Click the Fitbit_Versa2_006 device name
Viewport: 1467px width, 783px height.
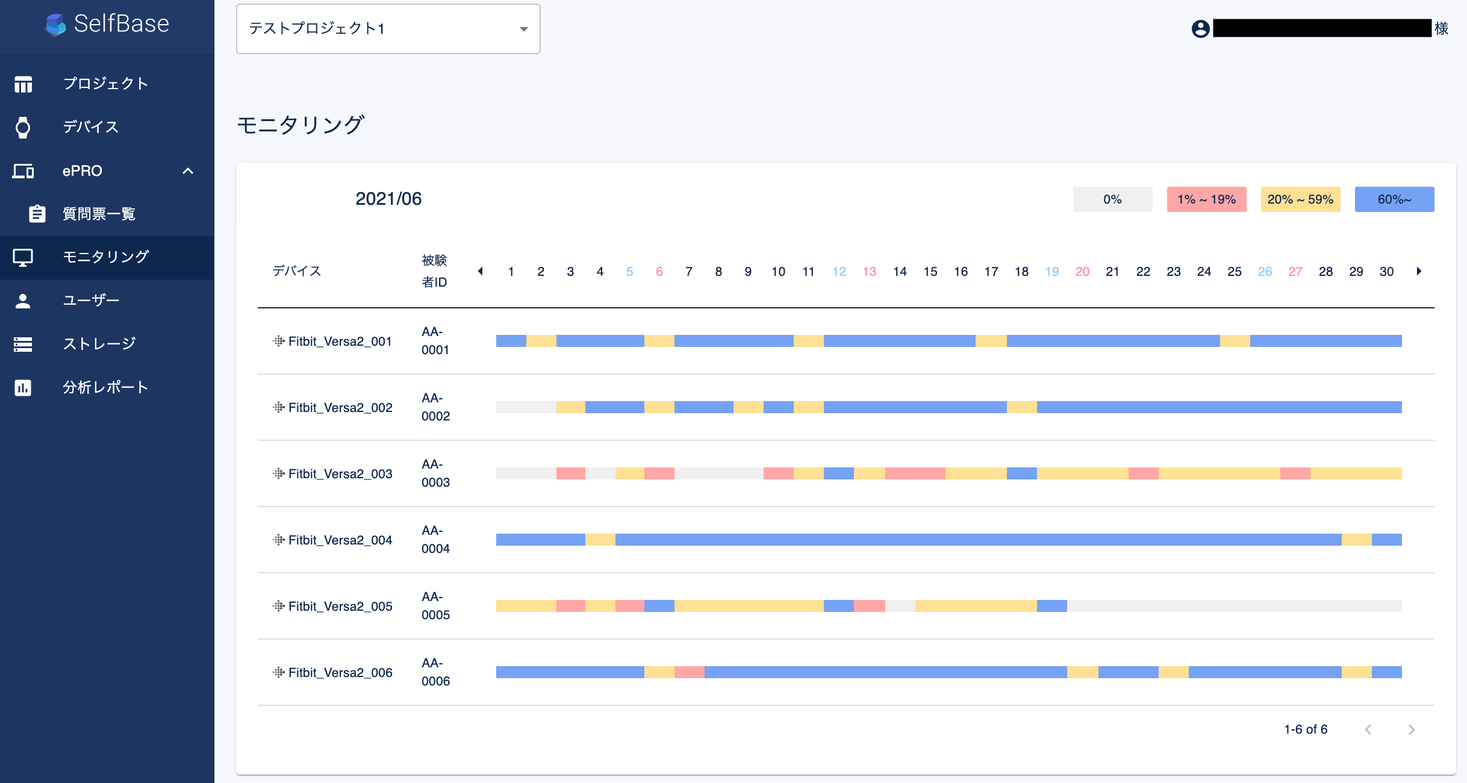pyautogui.click(x=340, y=672)
